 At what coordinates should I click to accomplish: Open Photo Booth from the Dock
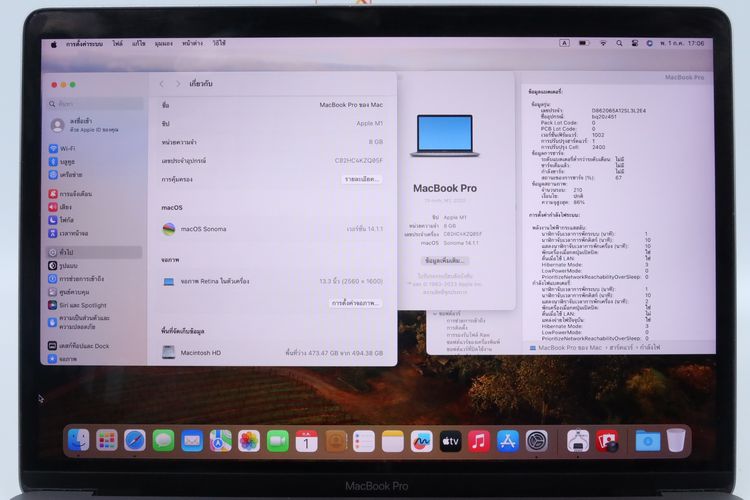tap(607, 441)
